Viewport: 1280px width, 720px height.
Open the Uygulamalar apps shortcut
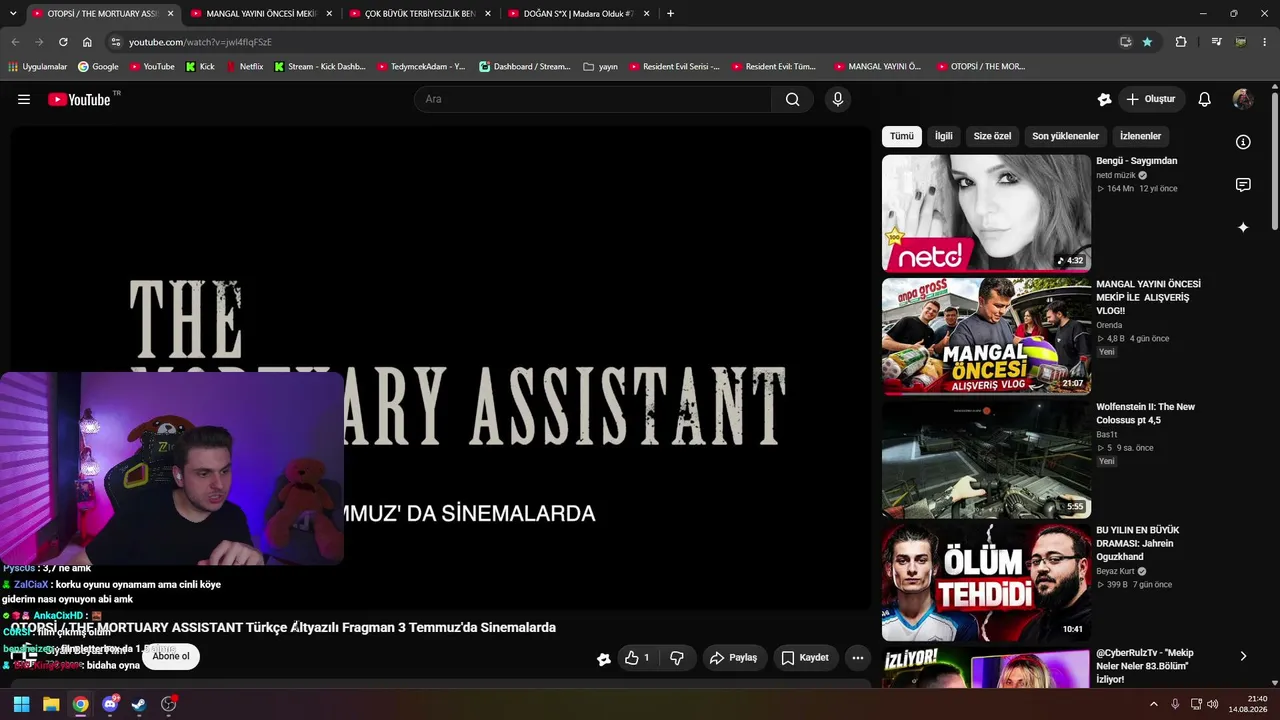pos(38,66)
